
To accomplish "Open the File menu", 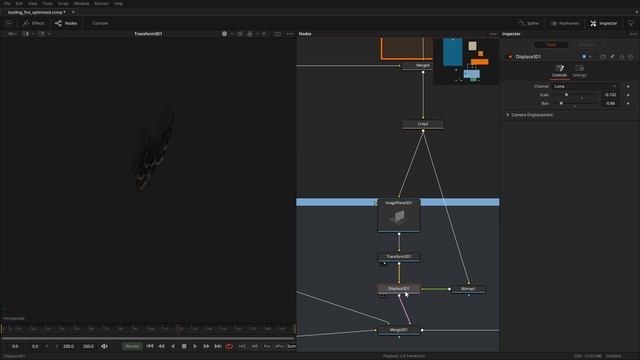I will (x=7, y=3).
